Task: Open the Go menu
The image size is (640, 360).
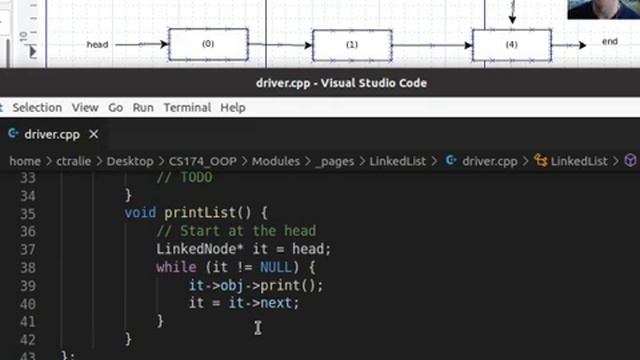Action: click(116, 107)
